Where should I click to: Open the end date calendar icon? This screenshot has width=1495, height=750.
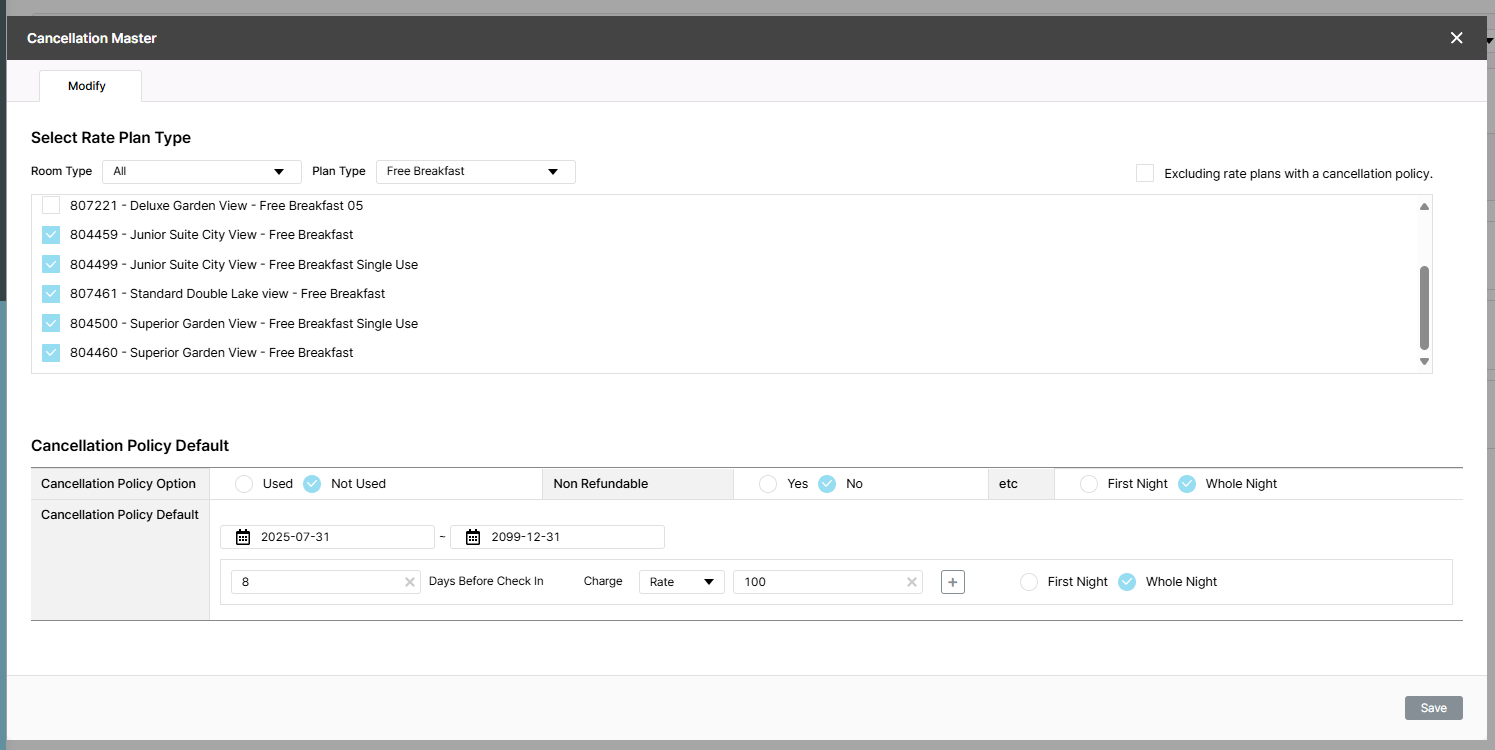(473, 537)
